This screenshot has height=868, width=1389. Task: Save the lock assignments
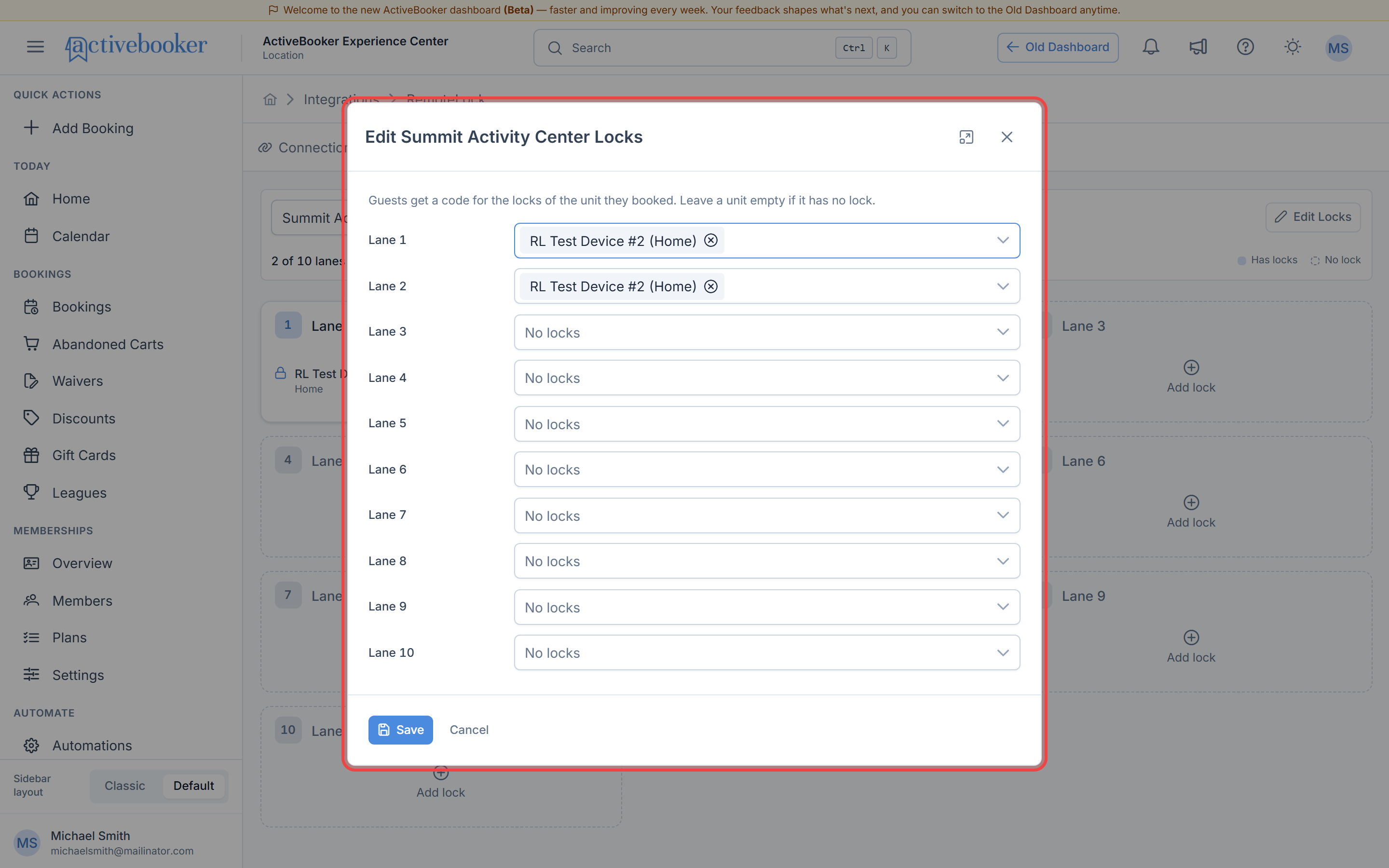[401, 730]
